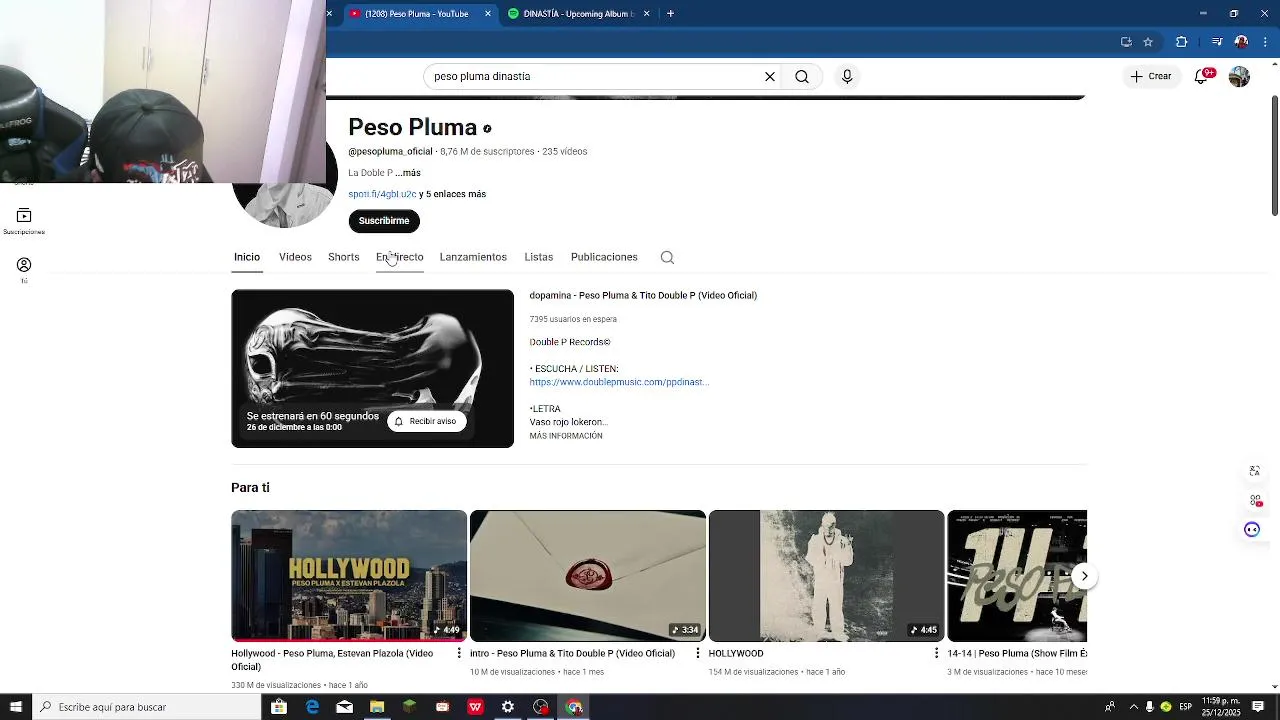Open the YouTube notifications bell
The height and width of the screenshot is (720, 1280).
1201,76
